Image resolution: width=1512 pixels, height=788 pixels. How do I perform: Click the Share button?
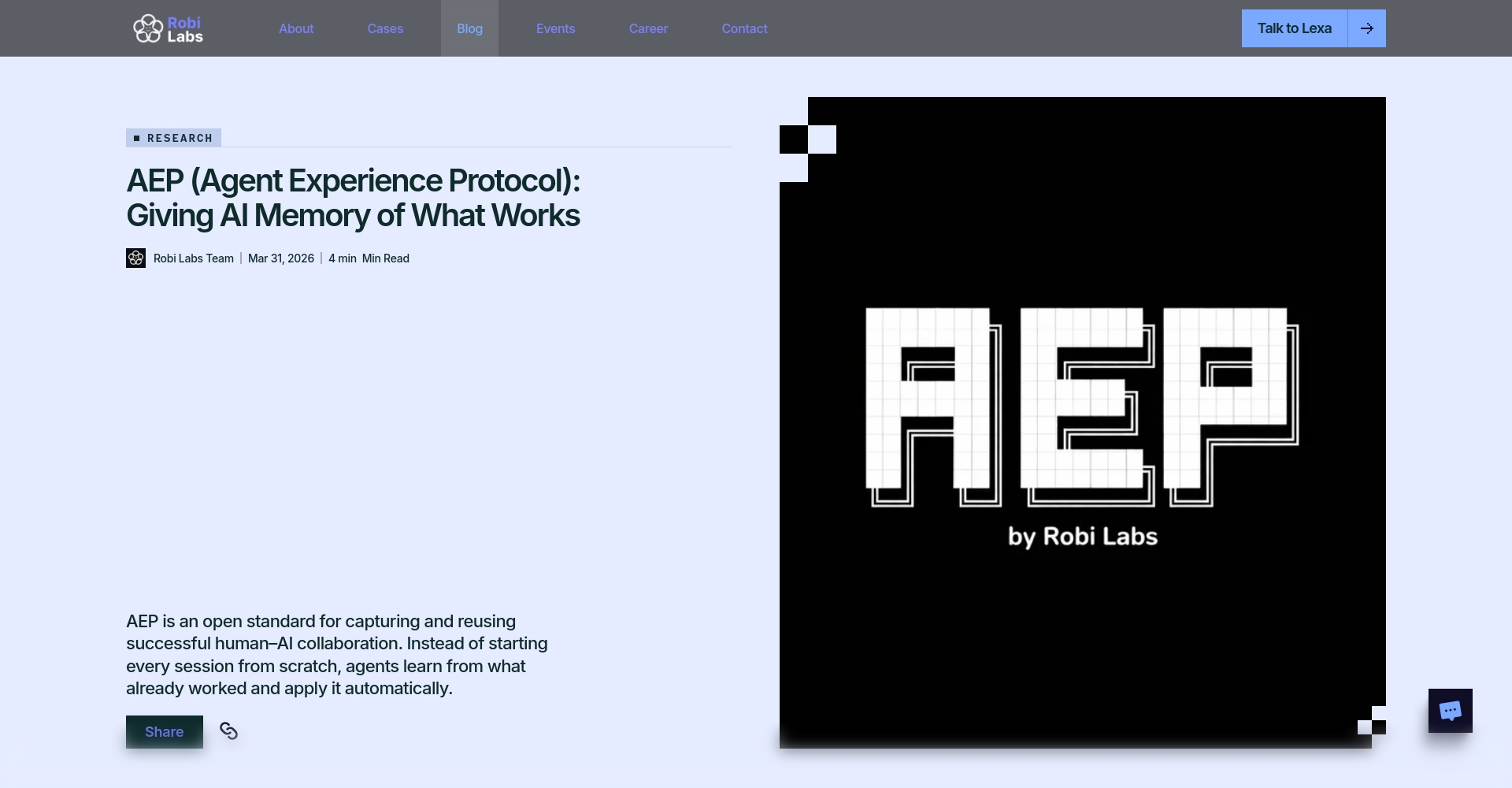pos(165,732)
